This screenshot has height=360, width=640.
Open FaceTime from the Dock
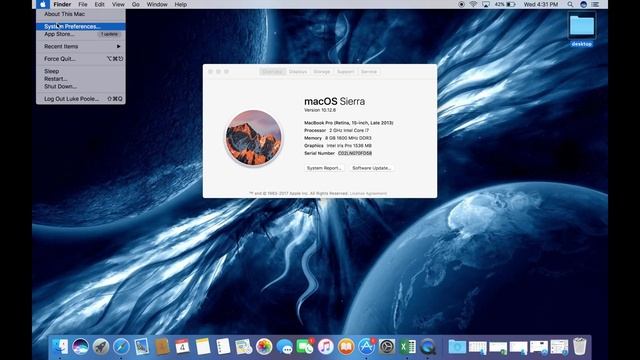pos(305,347)
